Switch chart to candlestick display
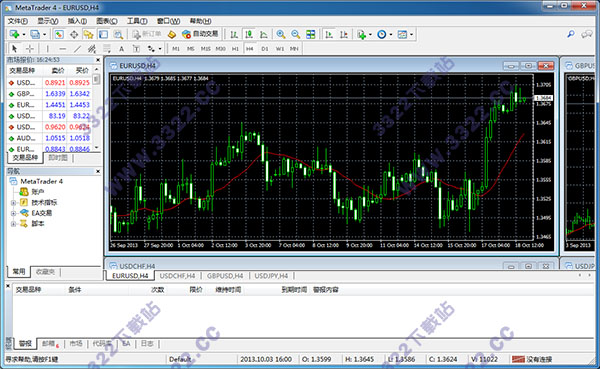The image size is (600, 369). [249, 34]
